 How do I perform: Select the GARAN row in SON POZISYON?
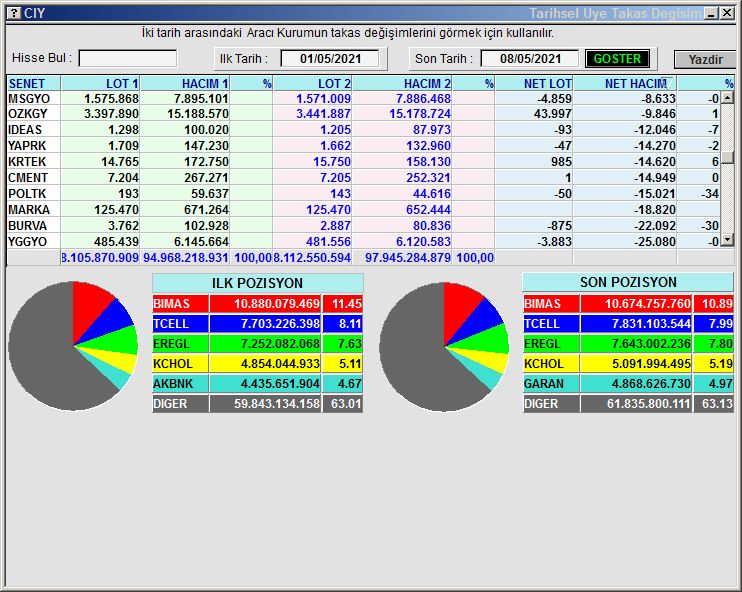click(627, 384)
